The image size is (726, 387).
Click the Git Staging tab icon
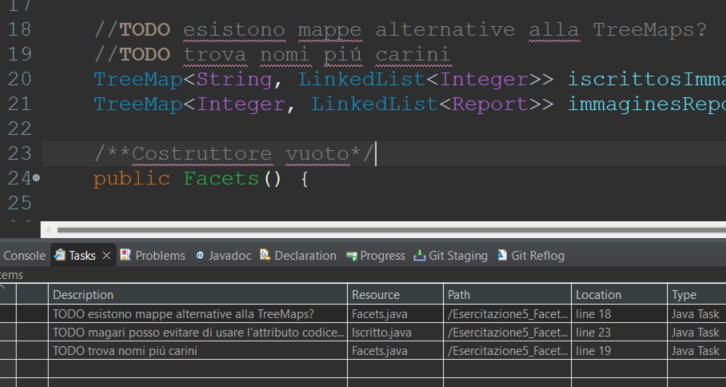point(419,256)
